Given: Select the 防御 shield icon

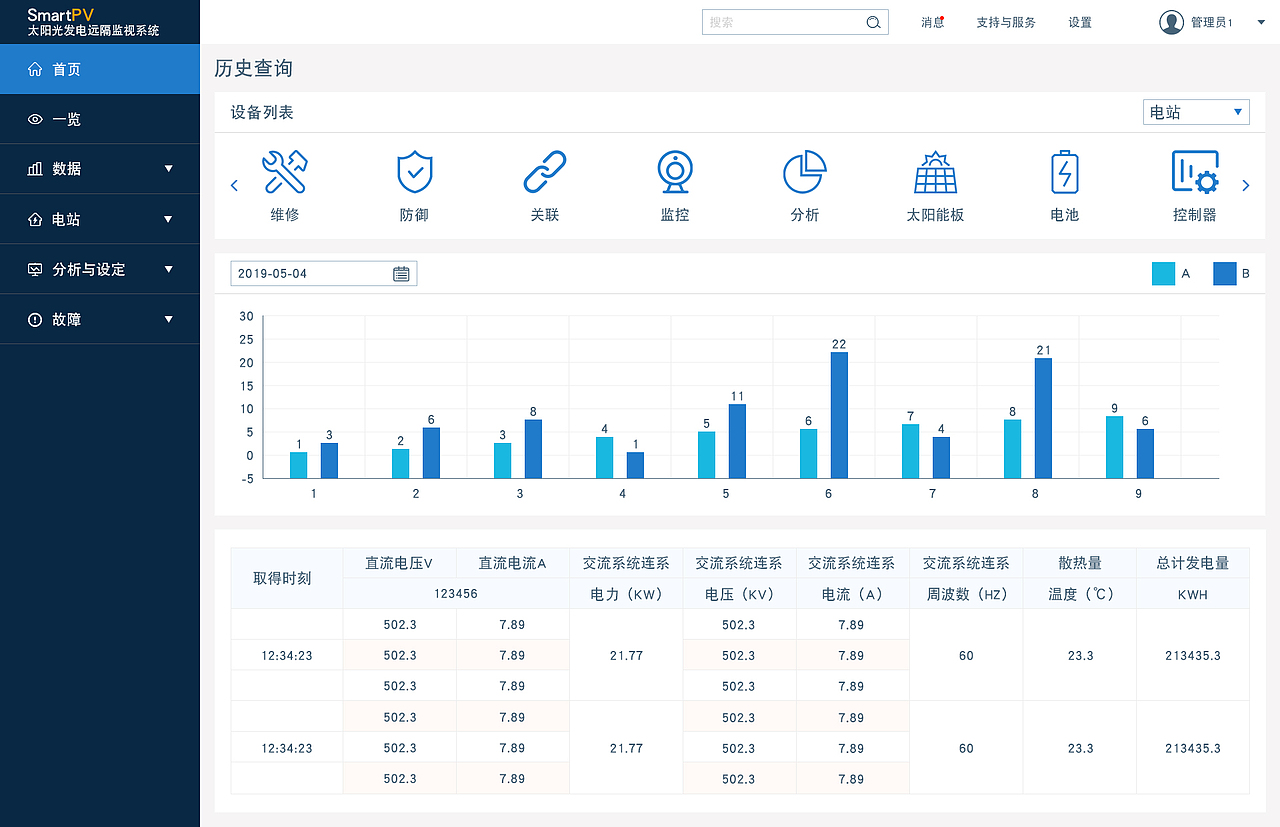Looking at the screenshot, I should tap(414, 172).
